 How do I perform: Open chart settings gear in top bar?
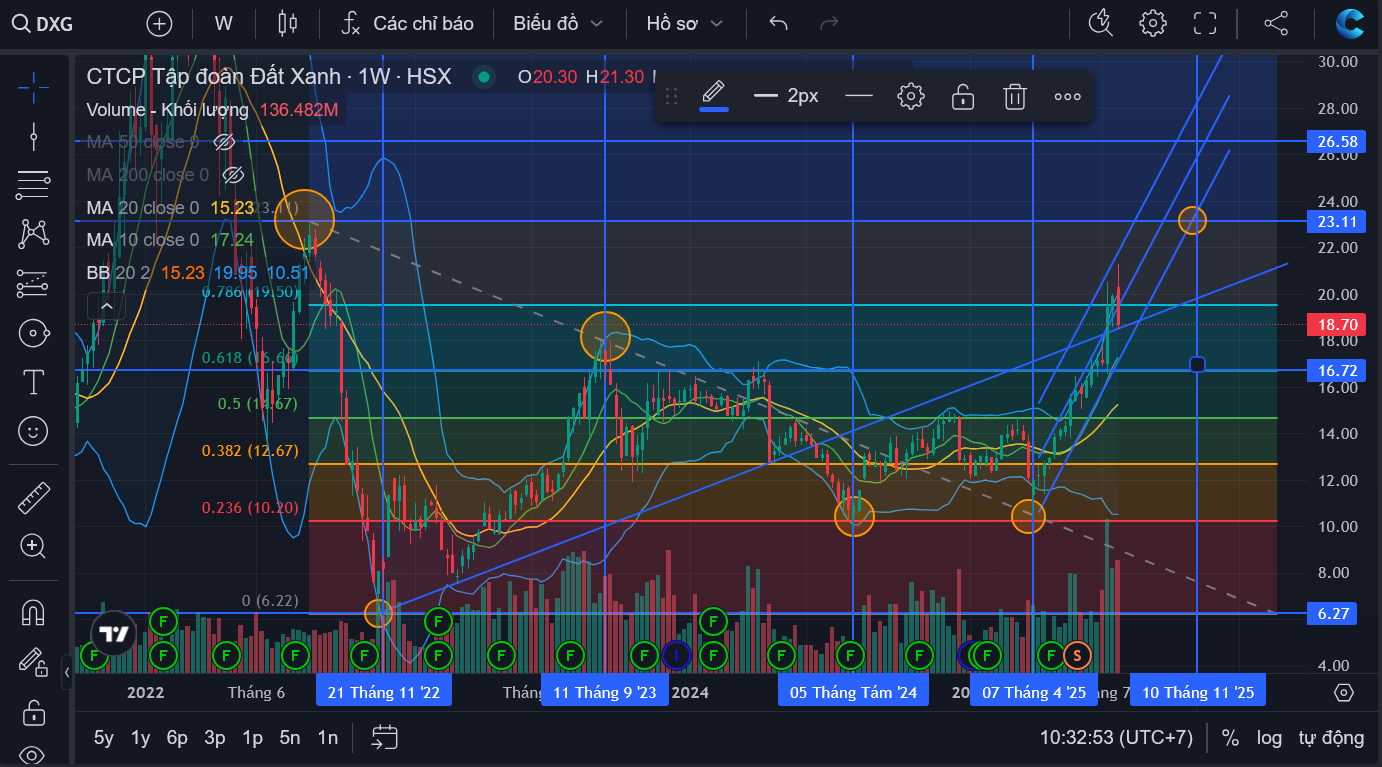[x=1153, y=24]
